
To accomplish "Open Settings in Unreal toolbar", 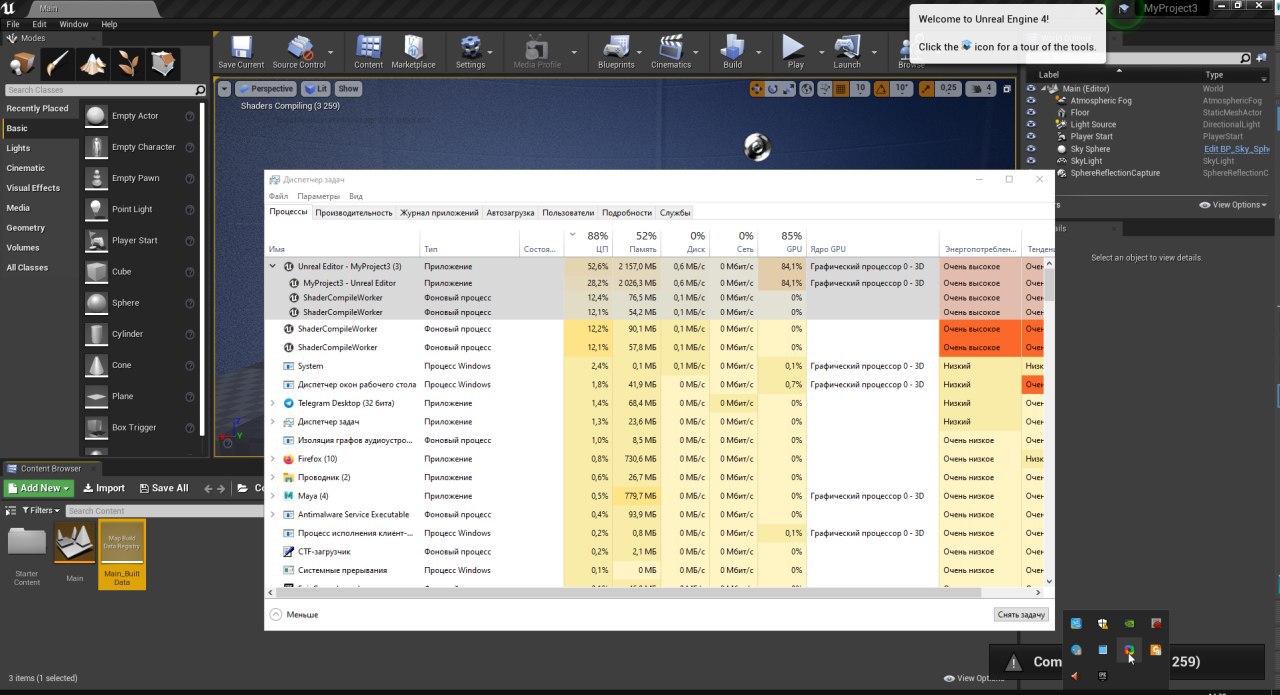I will (x=470, y=52).
